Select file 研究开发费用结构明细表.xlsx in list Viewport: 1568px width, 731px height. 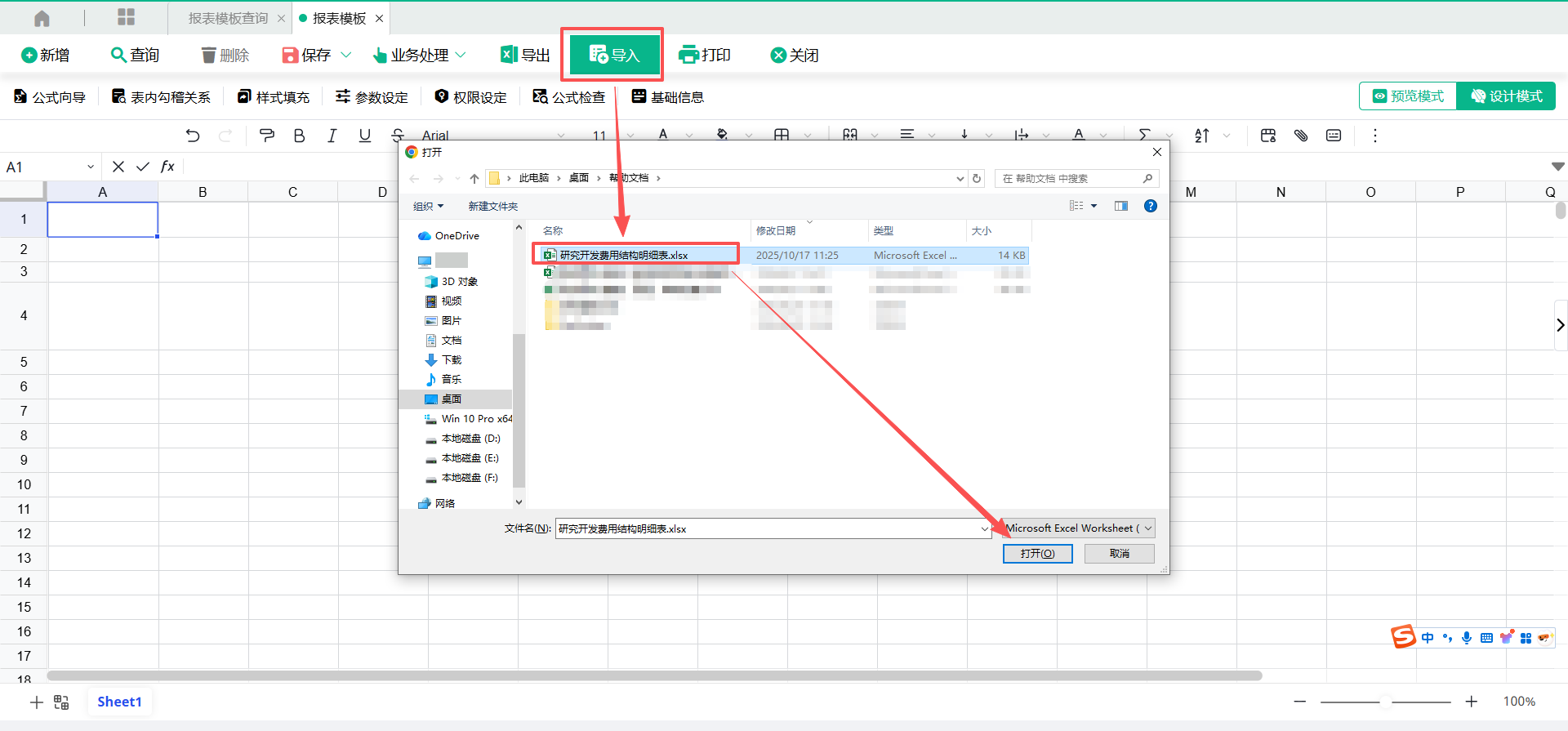[x=624, y=255]
